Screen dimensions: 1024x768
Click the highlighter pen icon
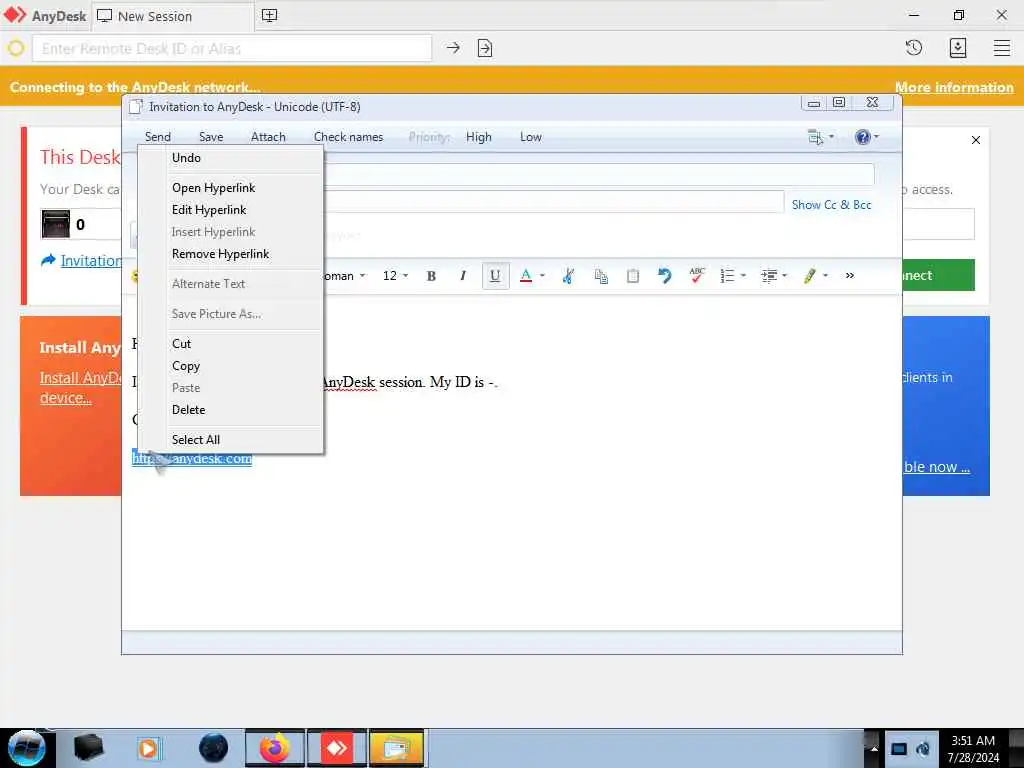tap(810, 276)
